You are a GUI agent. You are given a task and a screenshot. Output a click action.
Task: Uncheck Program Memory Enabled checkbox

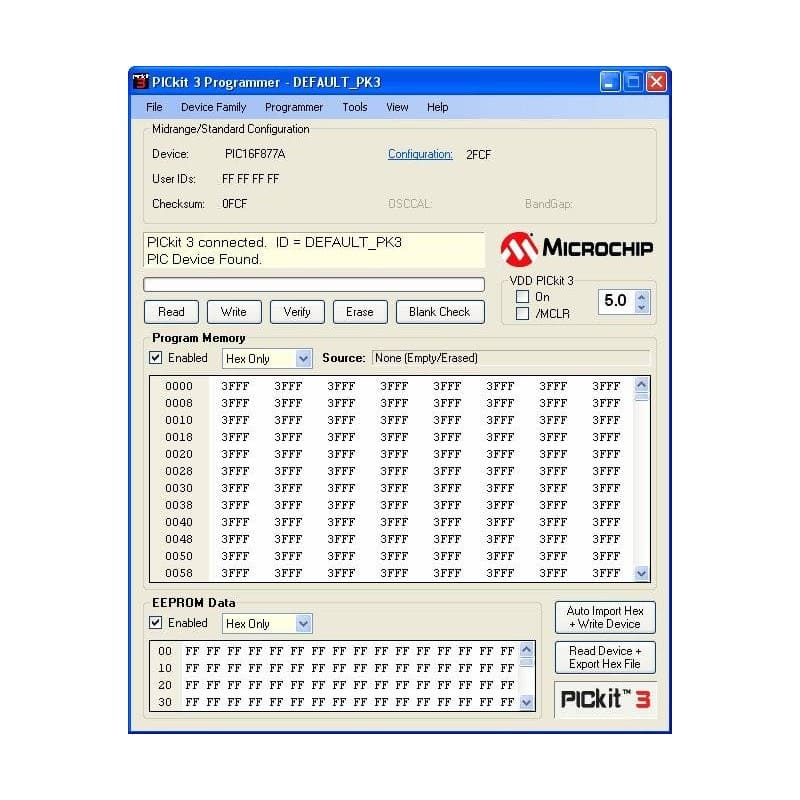(x=156, y=358)
